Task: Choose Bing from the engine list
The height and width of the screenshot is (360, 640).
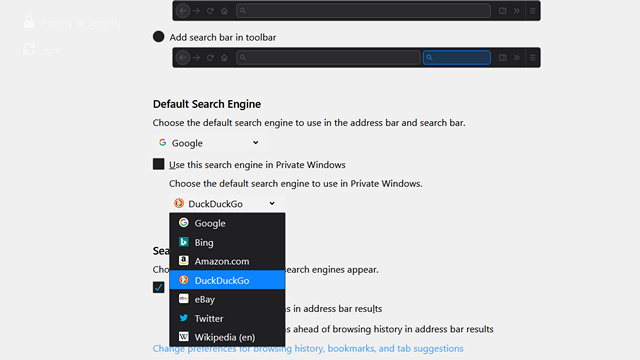Action: (227, 242)
